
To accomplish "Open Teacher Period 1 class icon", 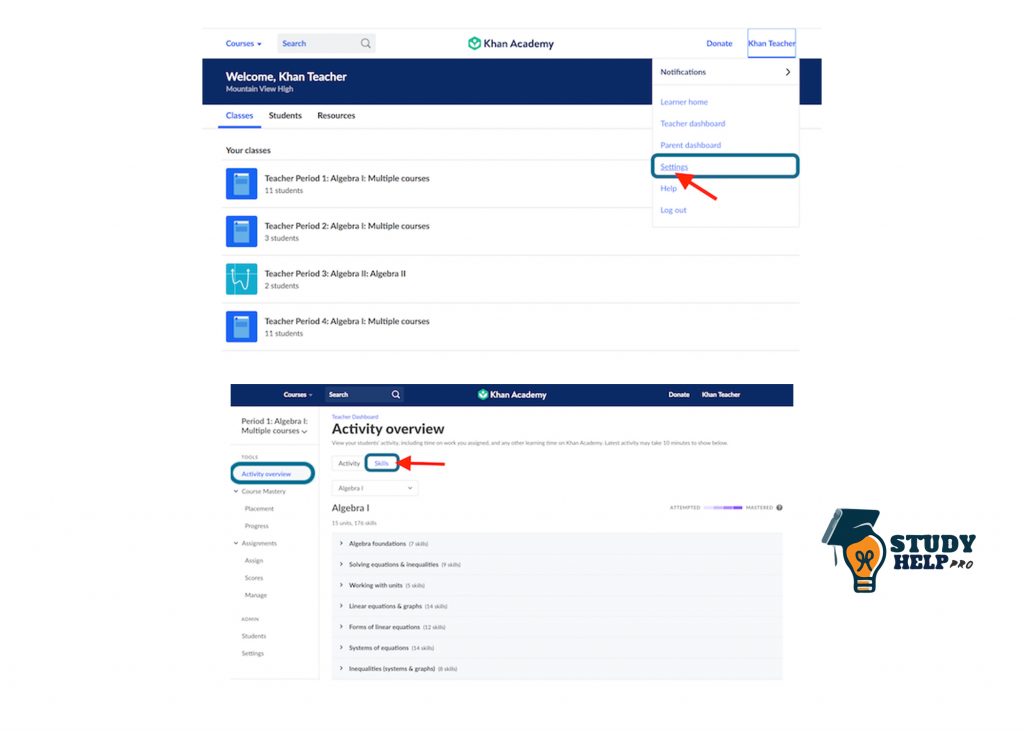I will (242, 184).
